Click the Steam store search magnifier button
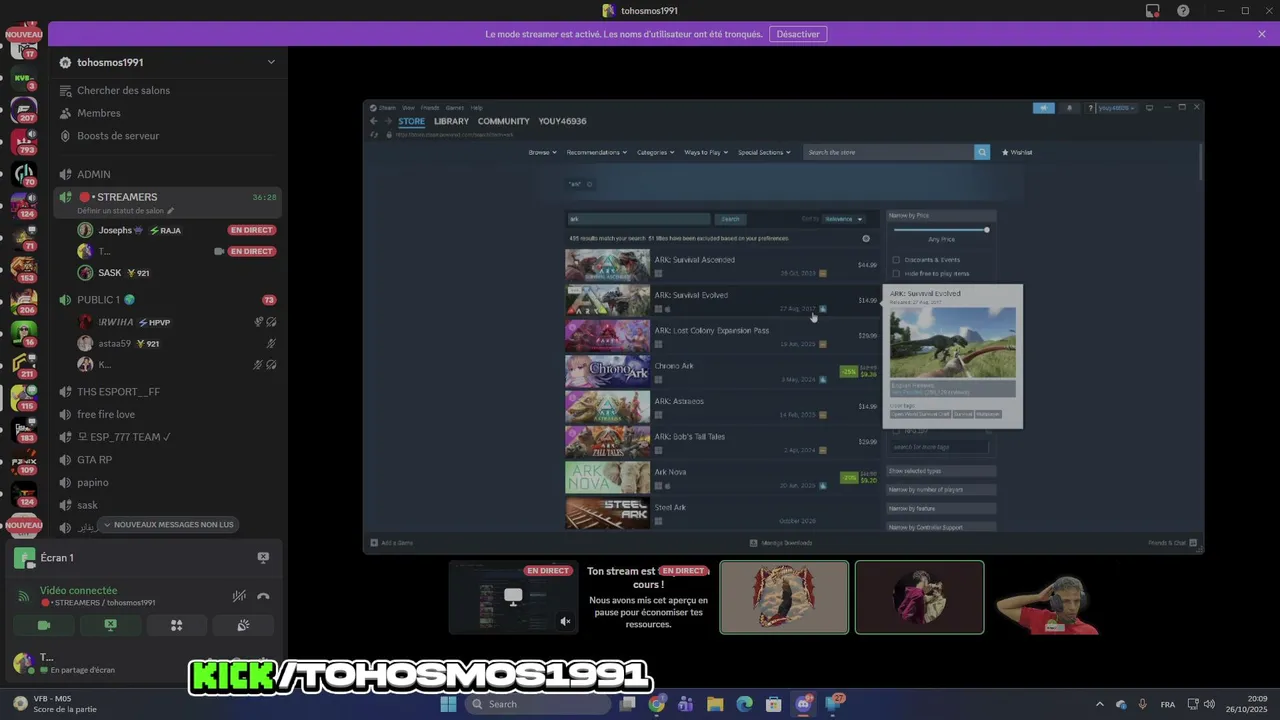This screenshot has height=720, width=1280. click(982, 152)
